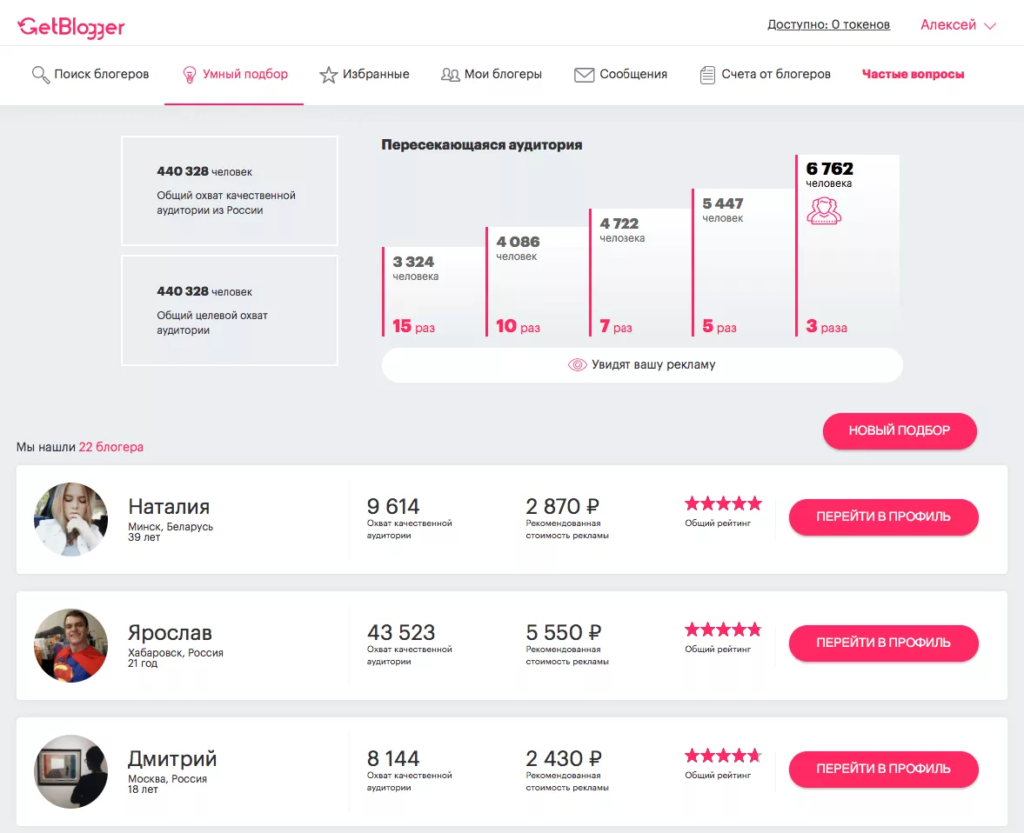Click Наталия's profile photo
This screenshot has width=1024, height=833.
pos(71,519)
